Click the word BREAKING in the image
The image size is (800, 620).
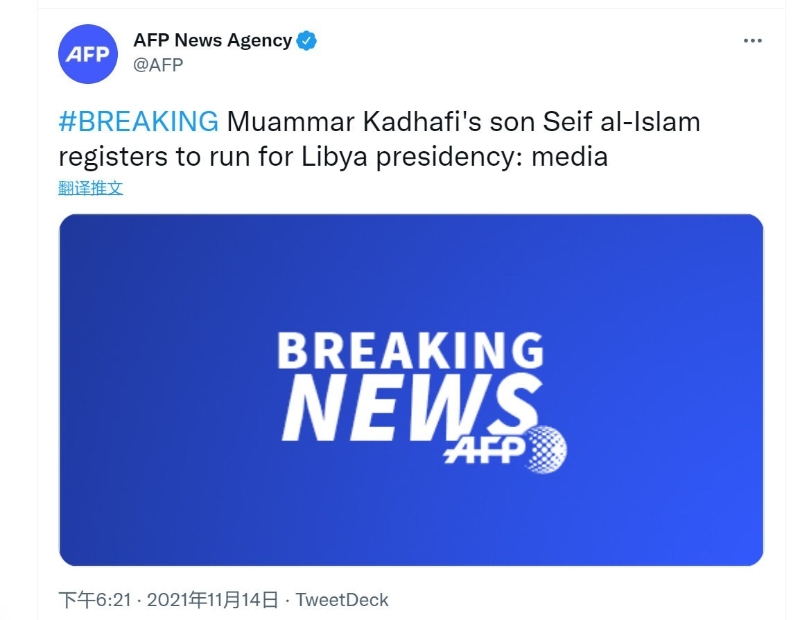coord(410,352)
